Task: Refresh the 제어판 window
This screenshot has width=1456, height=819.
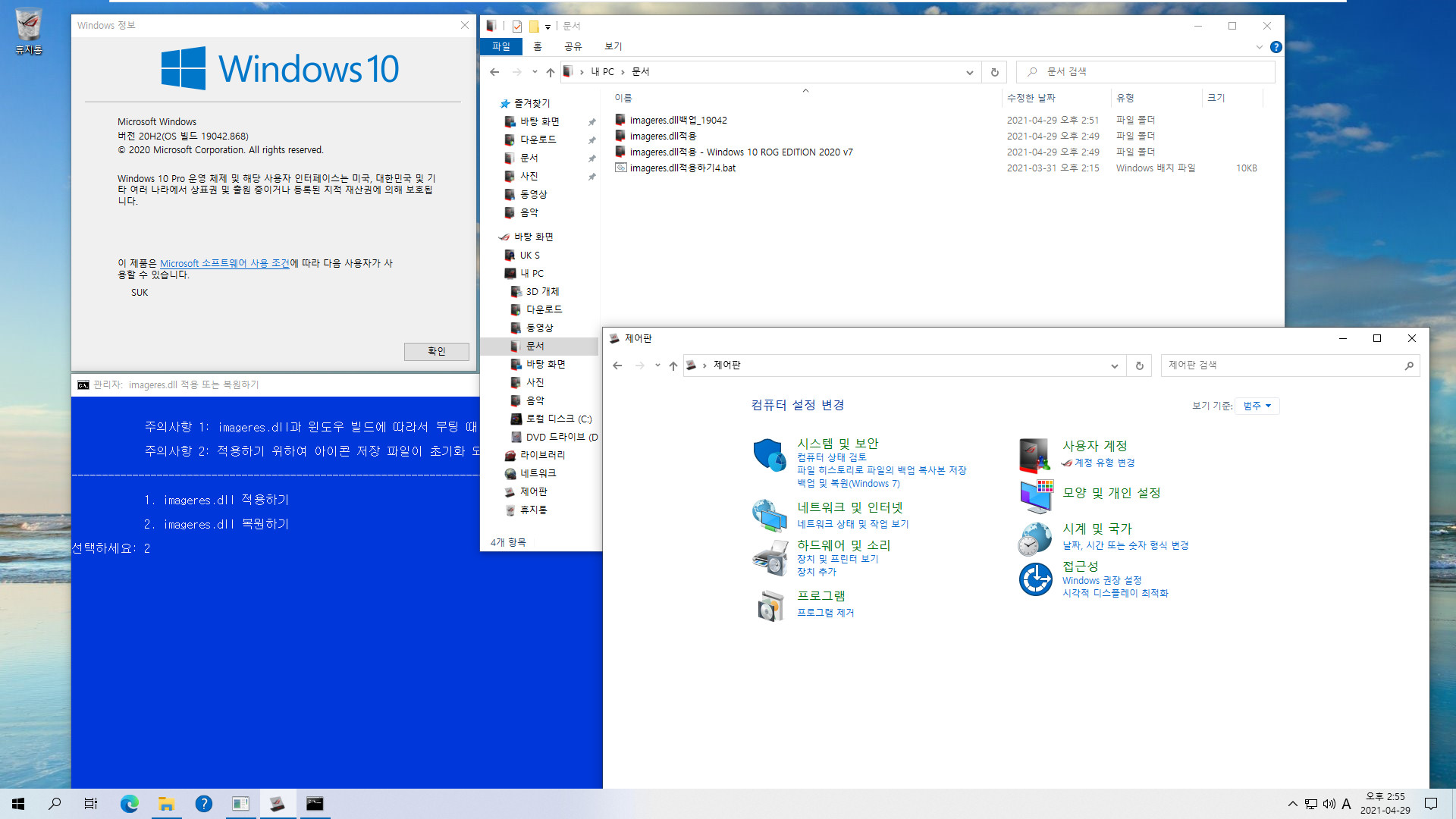Action: [x=1139, y=366]
